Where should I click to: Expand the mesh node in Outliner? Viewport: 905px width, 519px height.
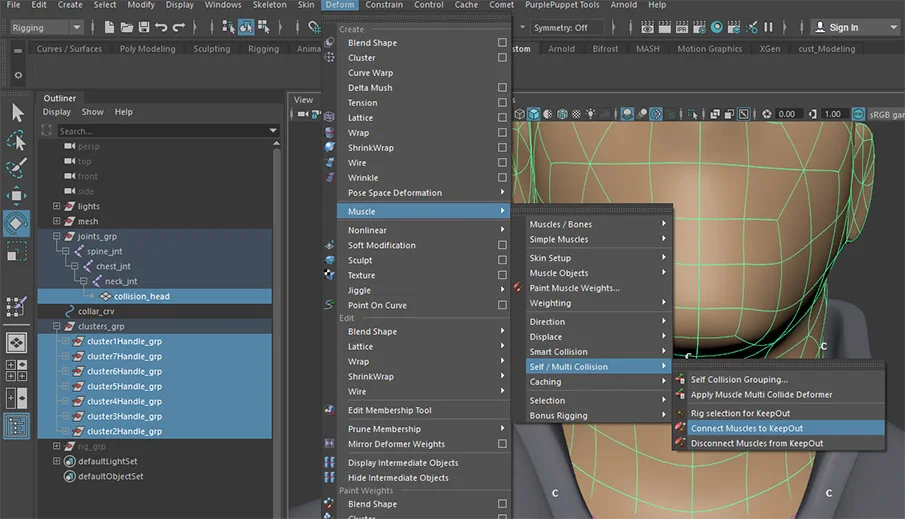pos(57,221)
